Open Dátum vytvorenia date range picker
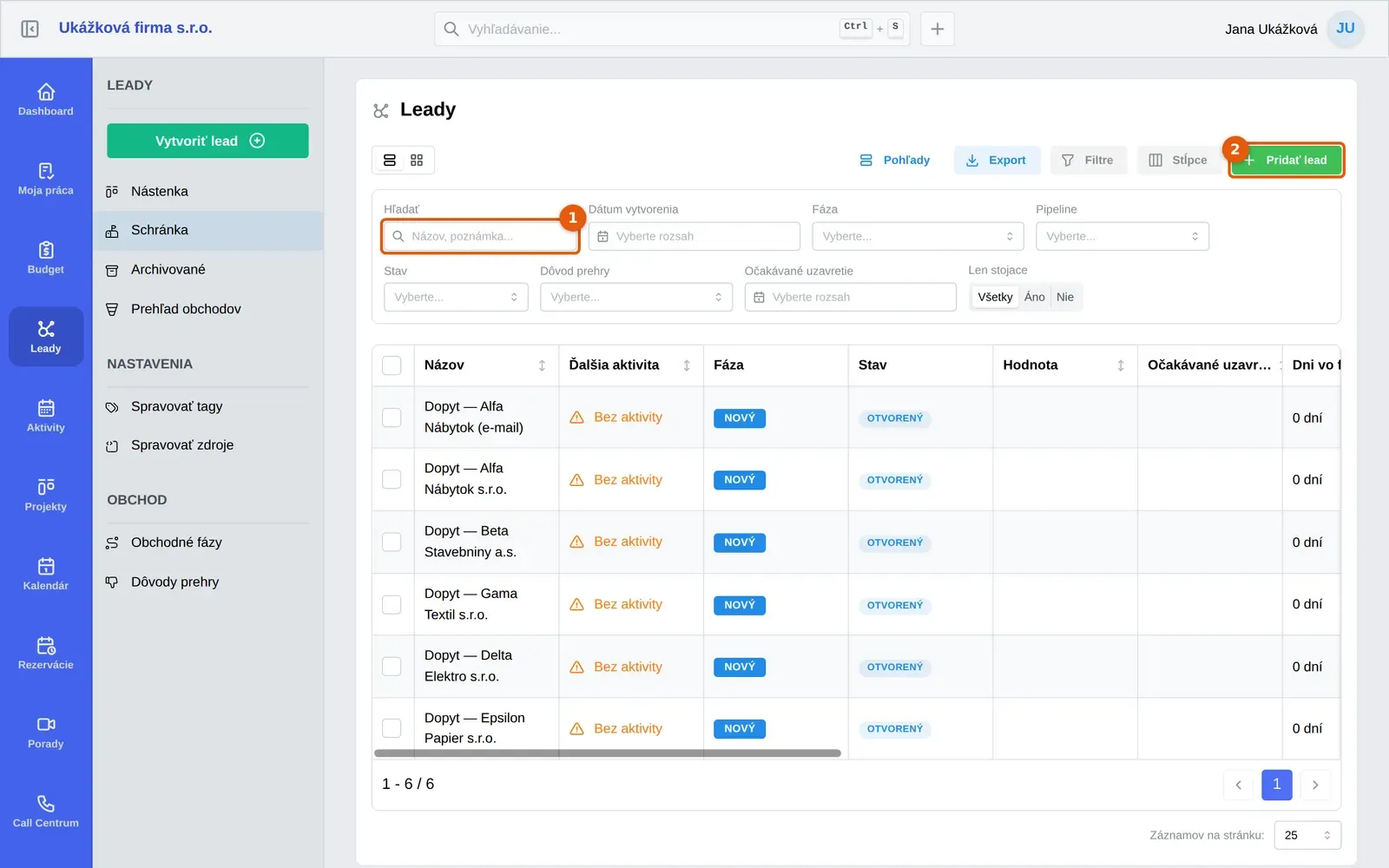 pos(694,236)
